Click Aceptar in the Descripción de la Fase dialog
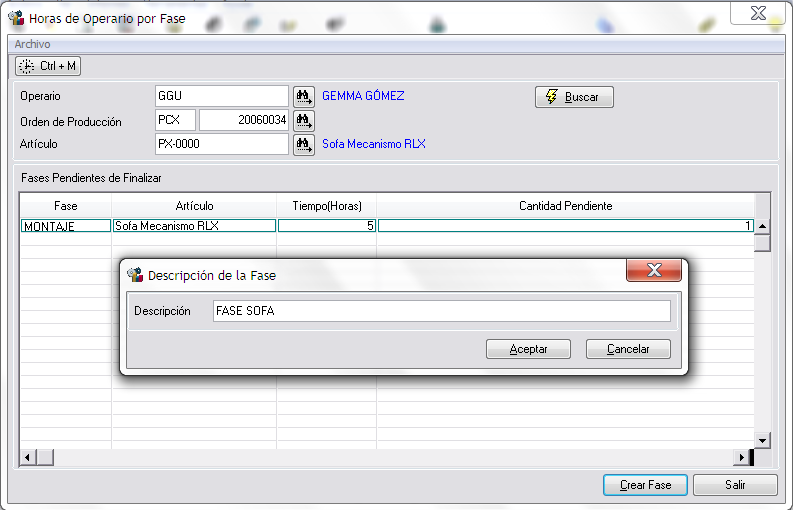793x510 pixels. coord(528,349)
